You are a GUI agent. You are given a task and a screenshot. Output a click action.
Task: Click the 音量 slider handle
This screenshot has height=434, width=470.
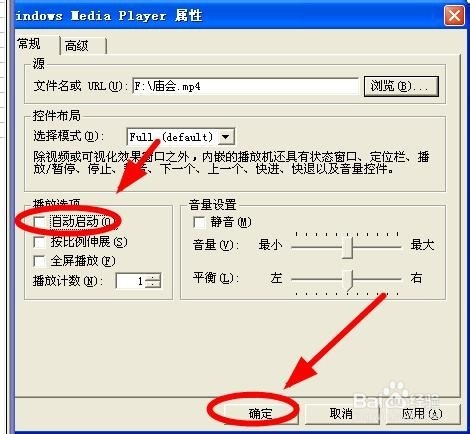pos(348,247)
